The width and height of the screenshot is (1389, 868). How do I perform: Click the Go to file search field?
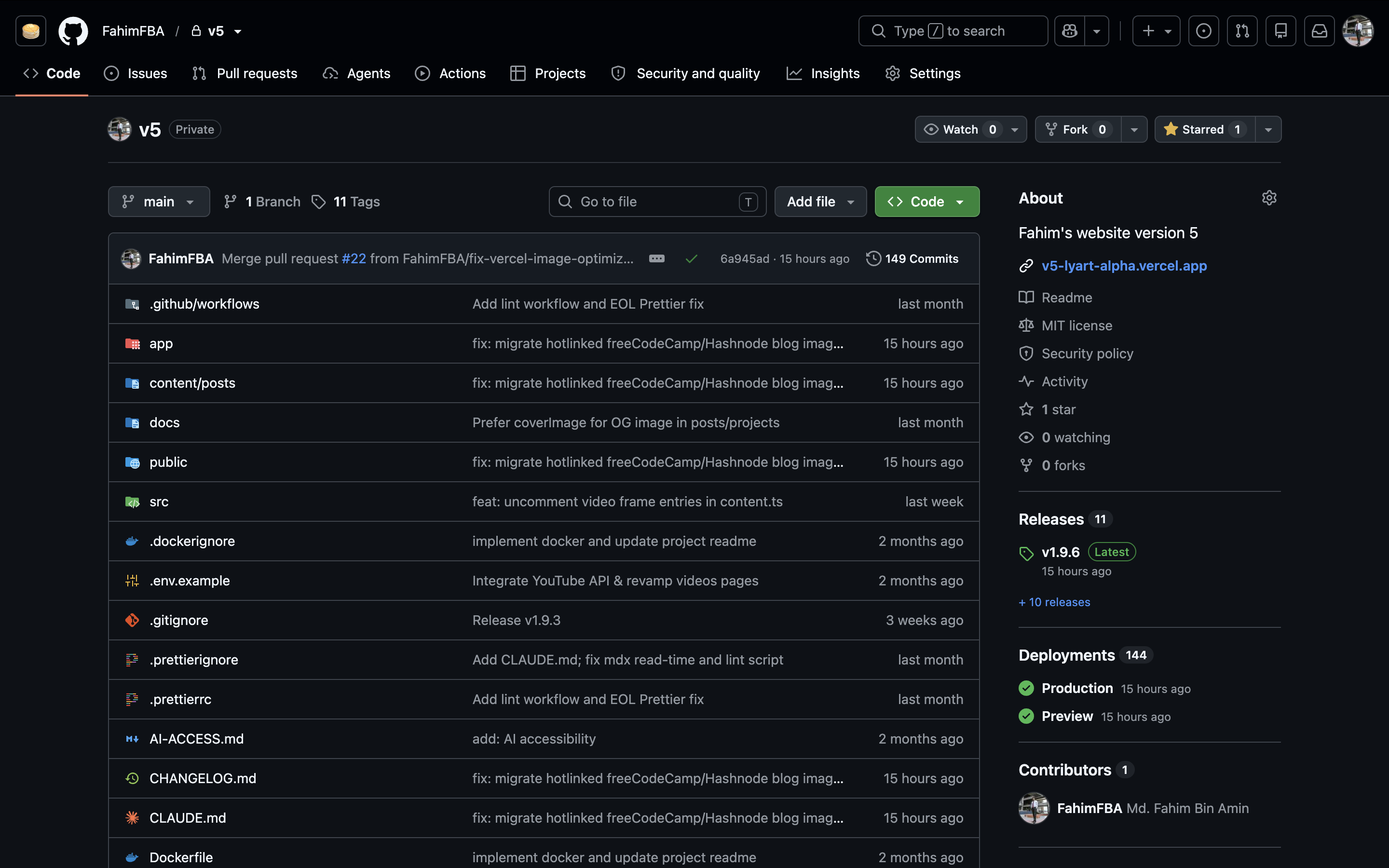tap(657, 202)
